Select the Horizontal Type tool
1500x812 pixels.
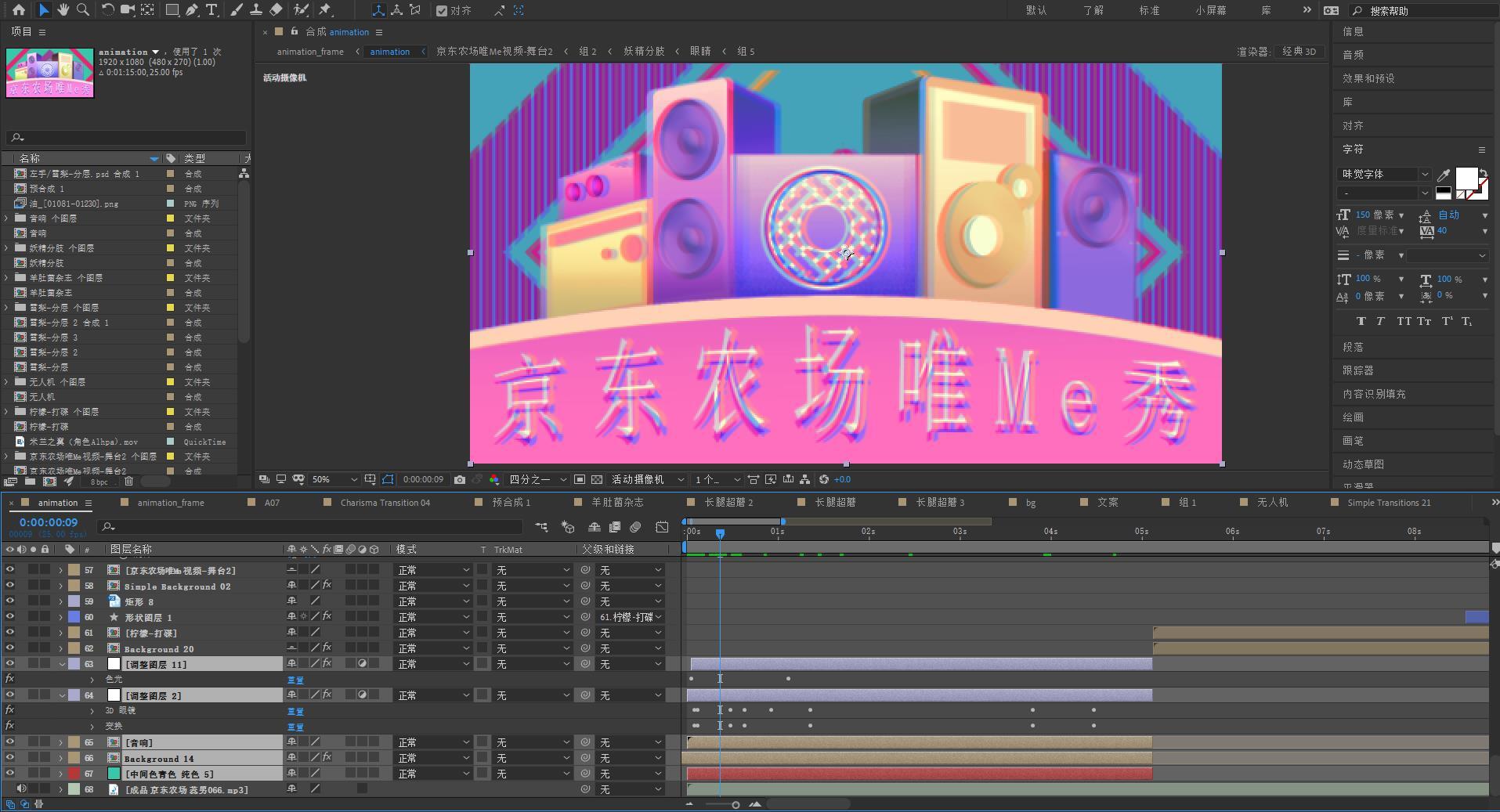point(211,10)
